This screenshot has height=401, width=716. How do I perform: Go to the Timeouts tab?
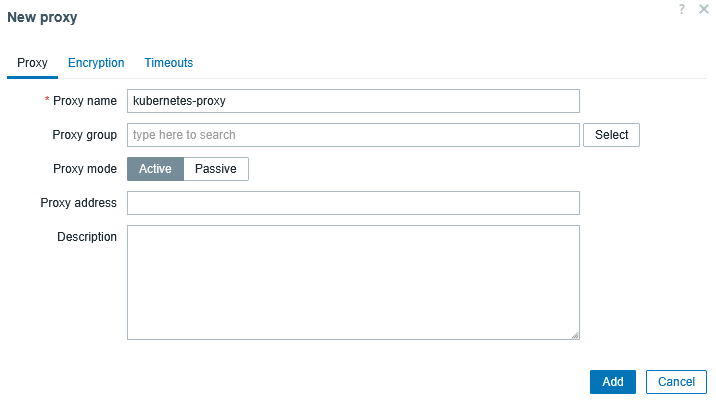point(169,63)
